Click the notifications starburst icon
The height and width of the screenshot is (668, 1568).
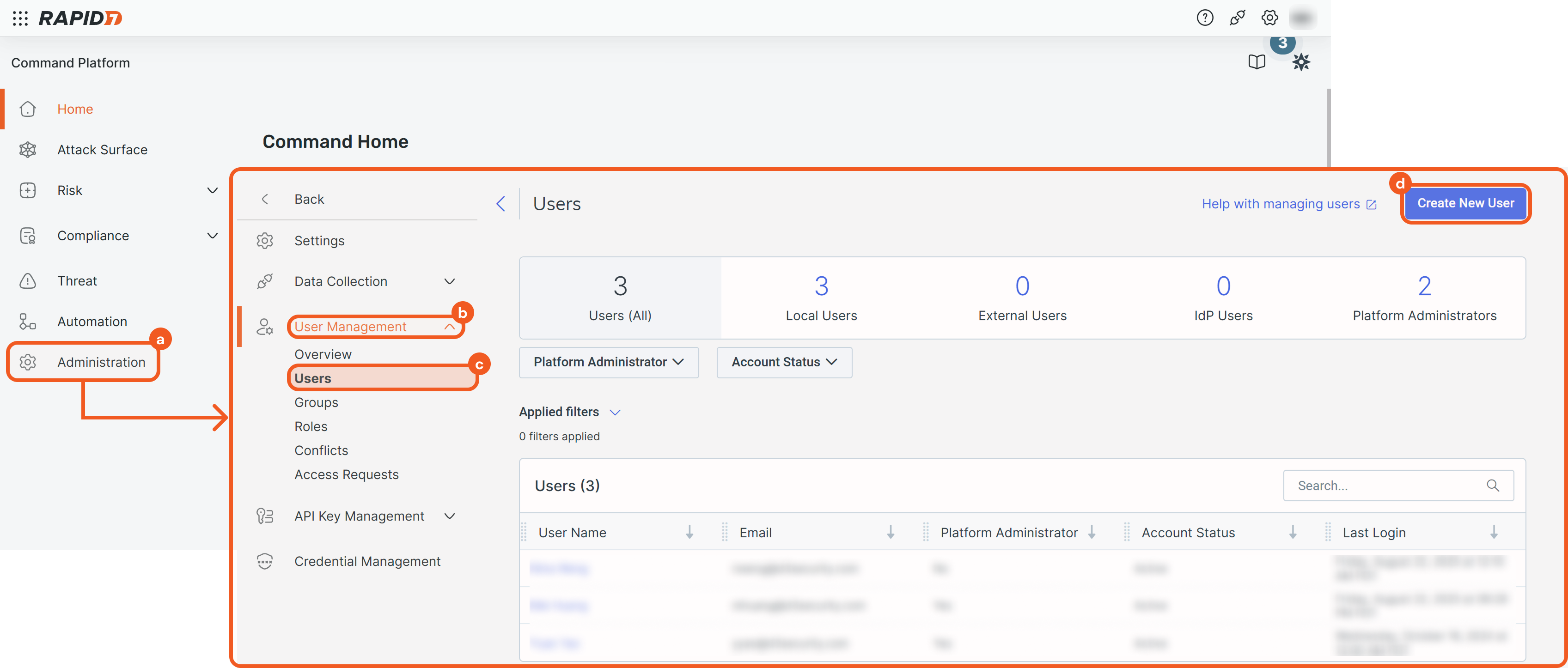[x=1301, y=62]
